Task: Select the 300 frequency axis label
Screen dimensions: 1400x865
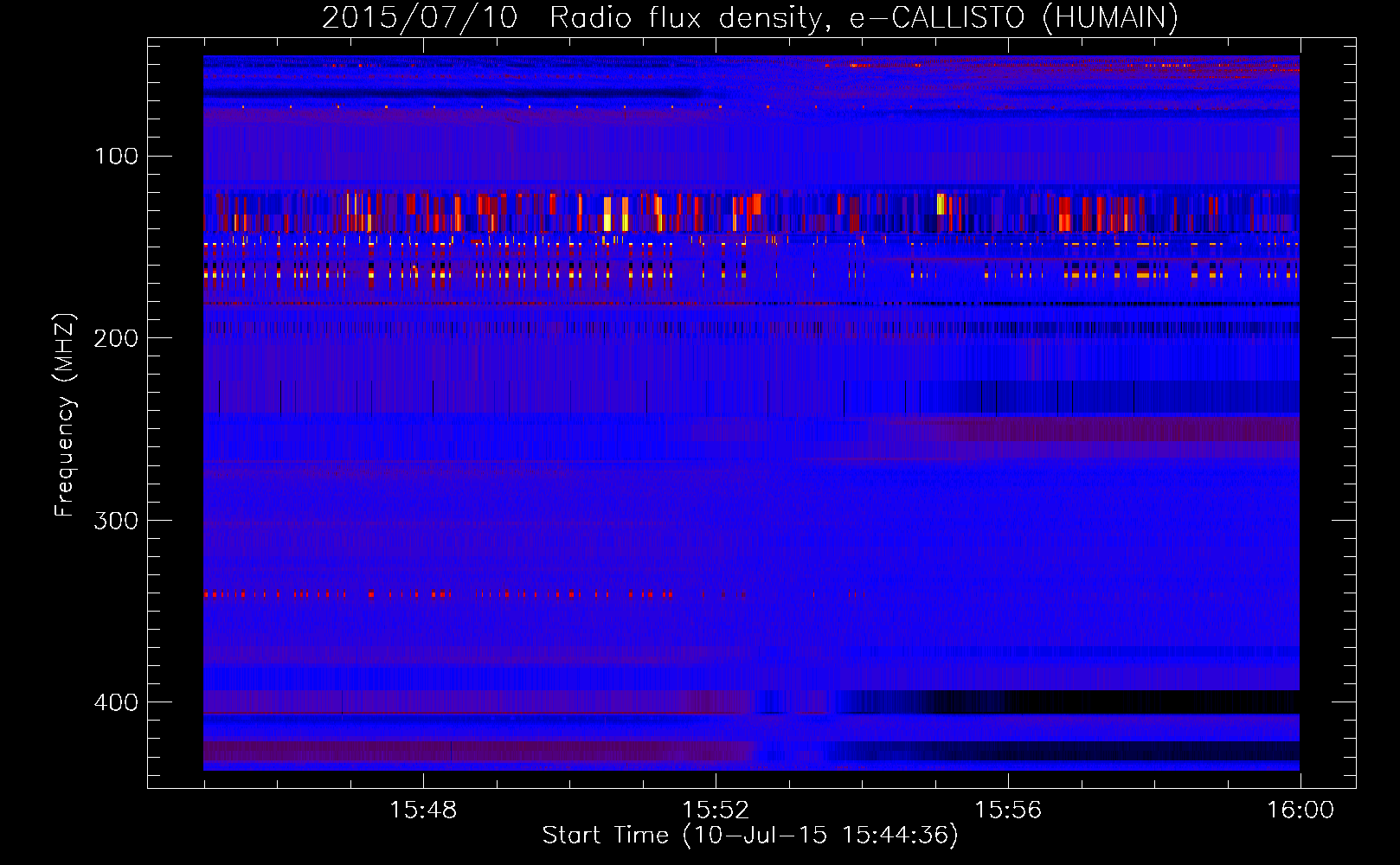Action: (x=117, y=520)
